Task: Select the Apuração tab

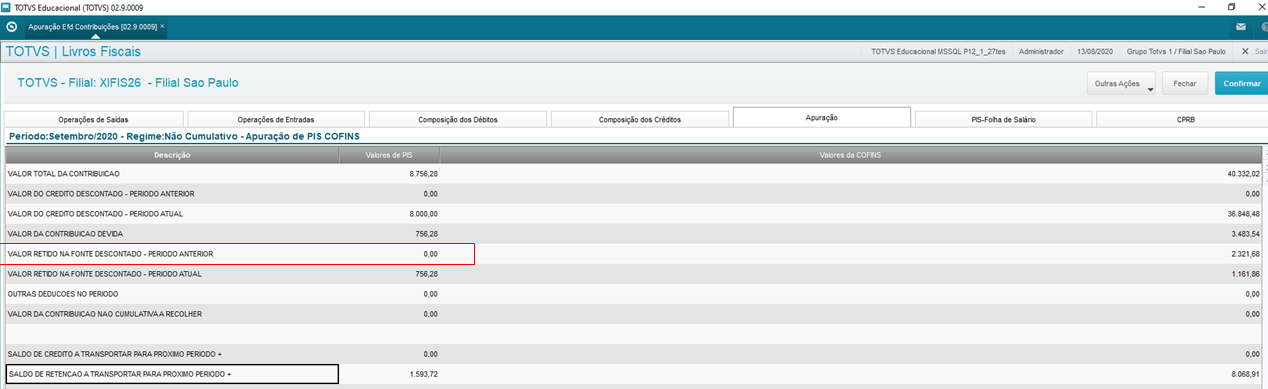Action: tap(821, 118)
